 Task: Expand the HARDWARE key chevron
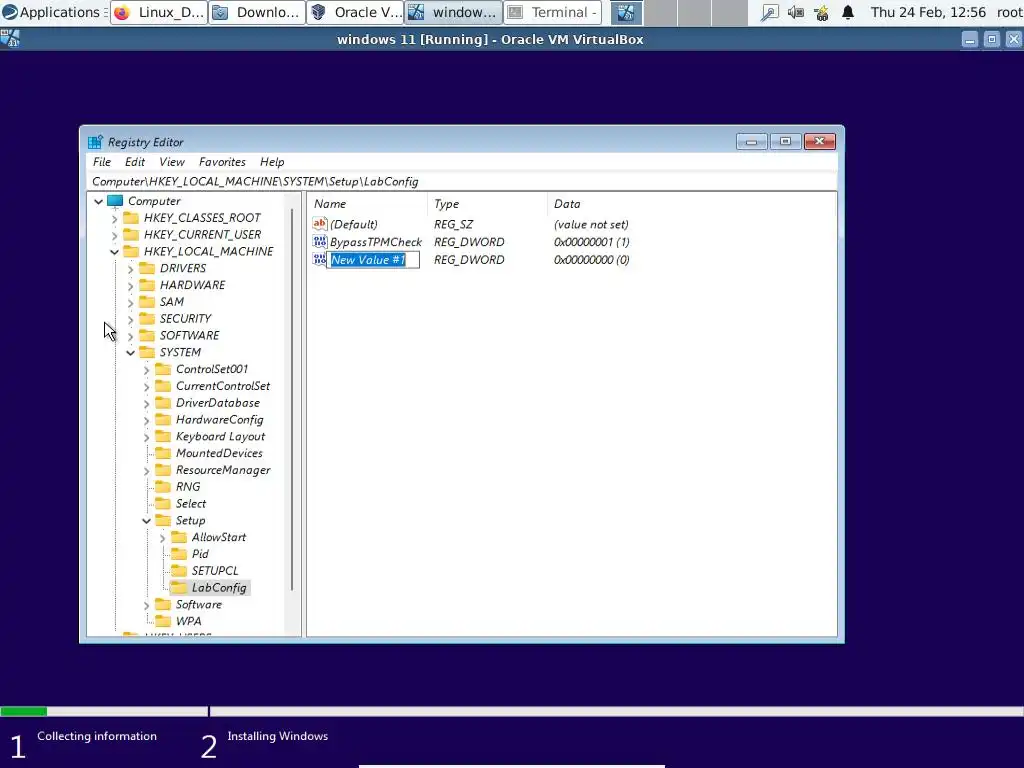tap(130, 285)
